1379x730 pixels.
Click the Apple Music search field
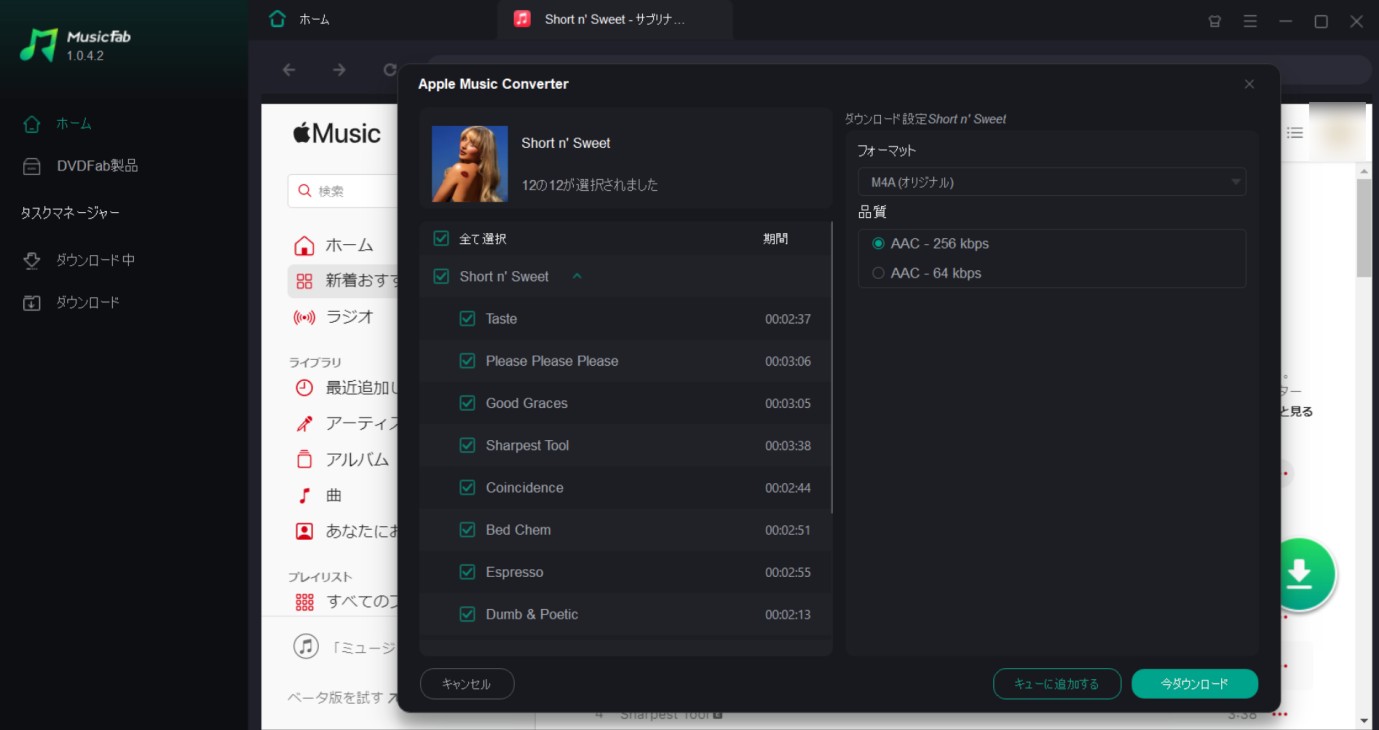point(345,191)
